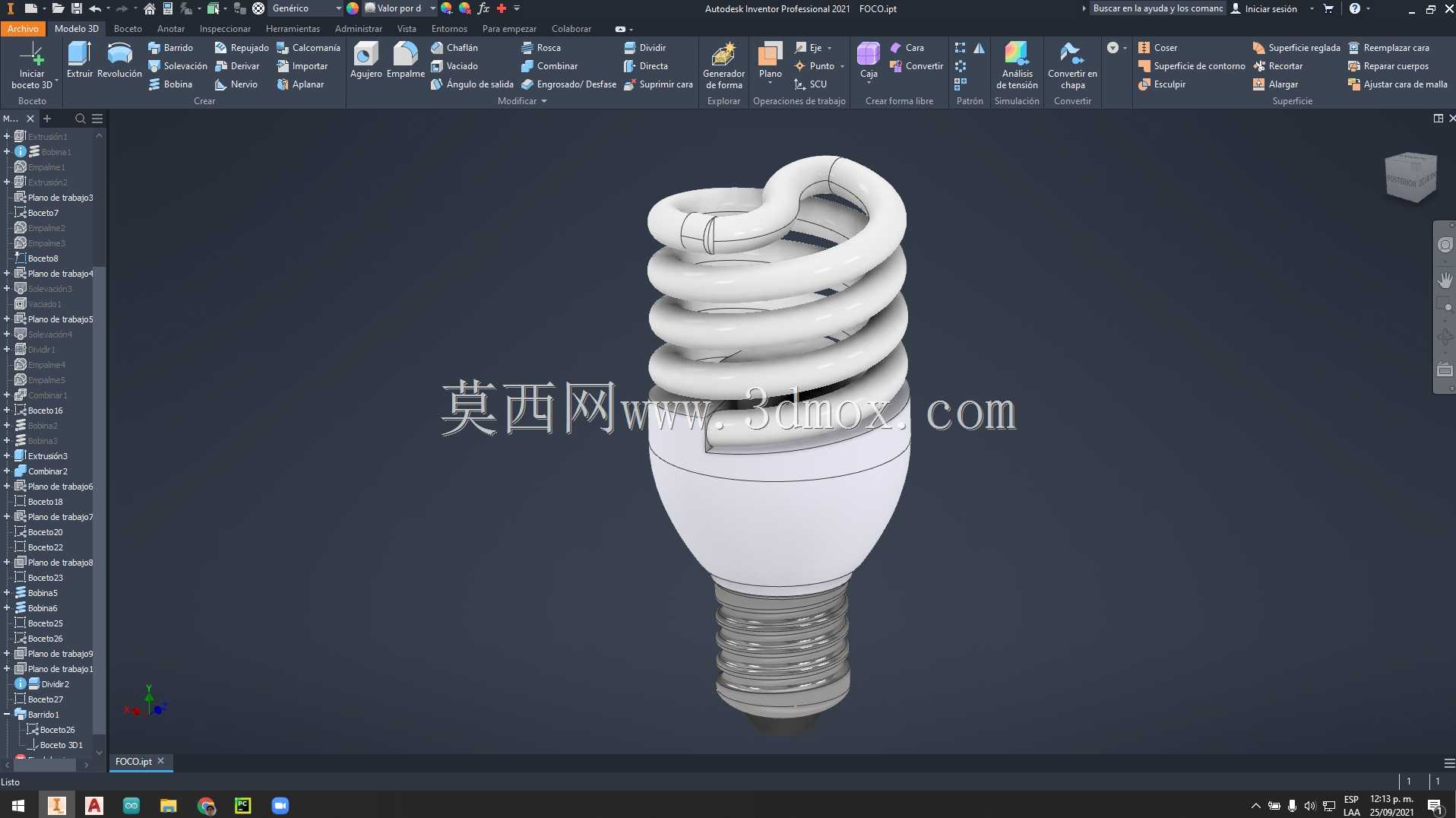Use the Vaciado shell tool
This screenshot has height=818, width=1456.
click(x=454, y=65)
